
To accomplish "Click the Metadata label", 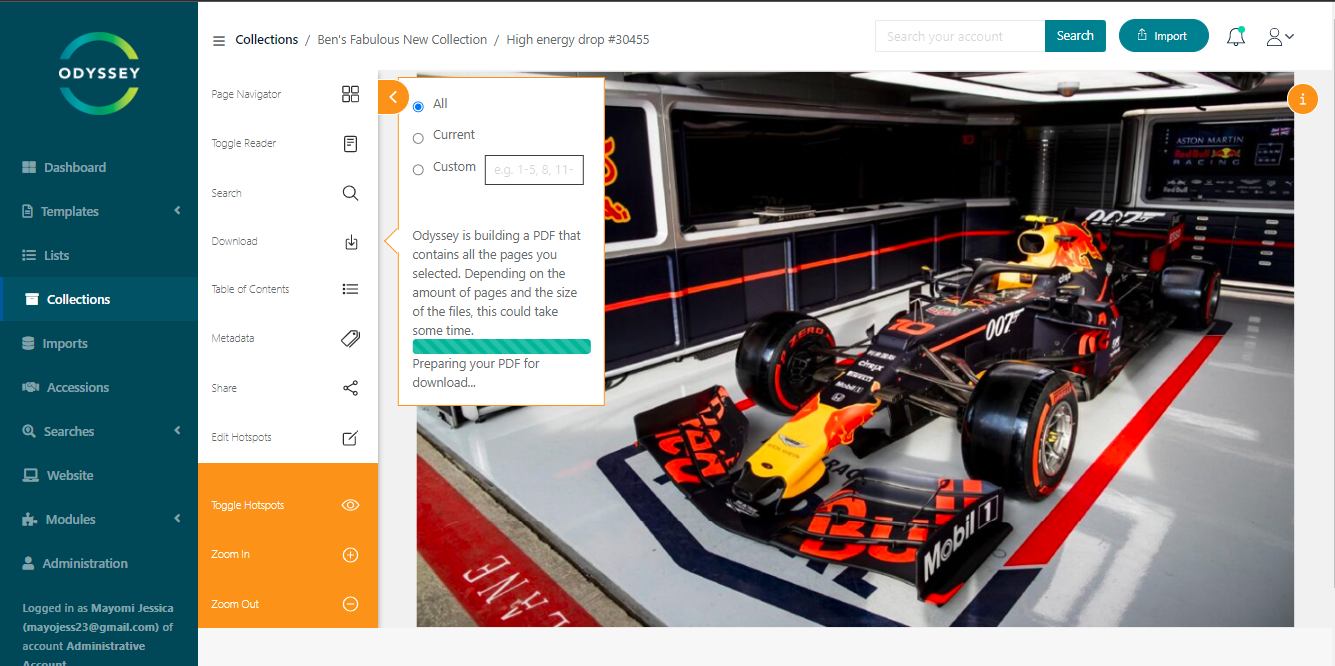I will 232,338.
